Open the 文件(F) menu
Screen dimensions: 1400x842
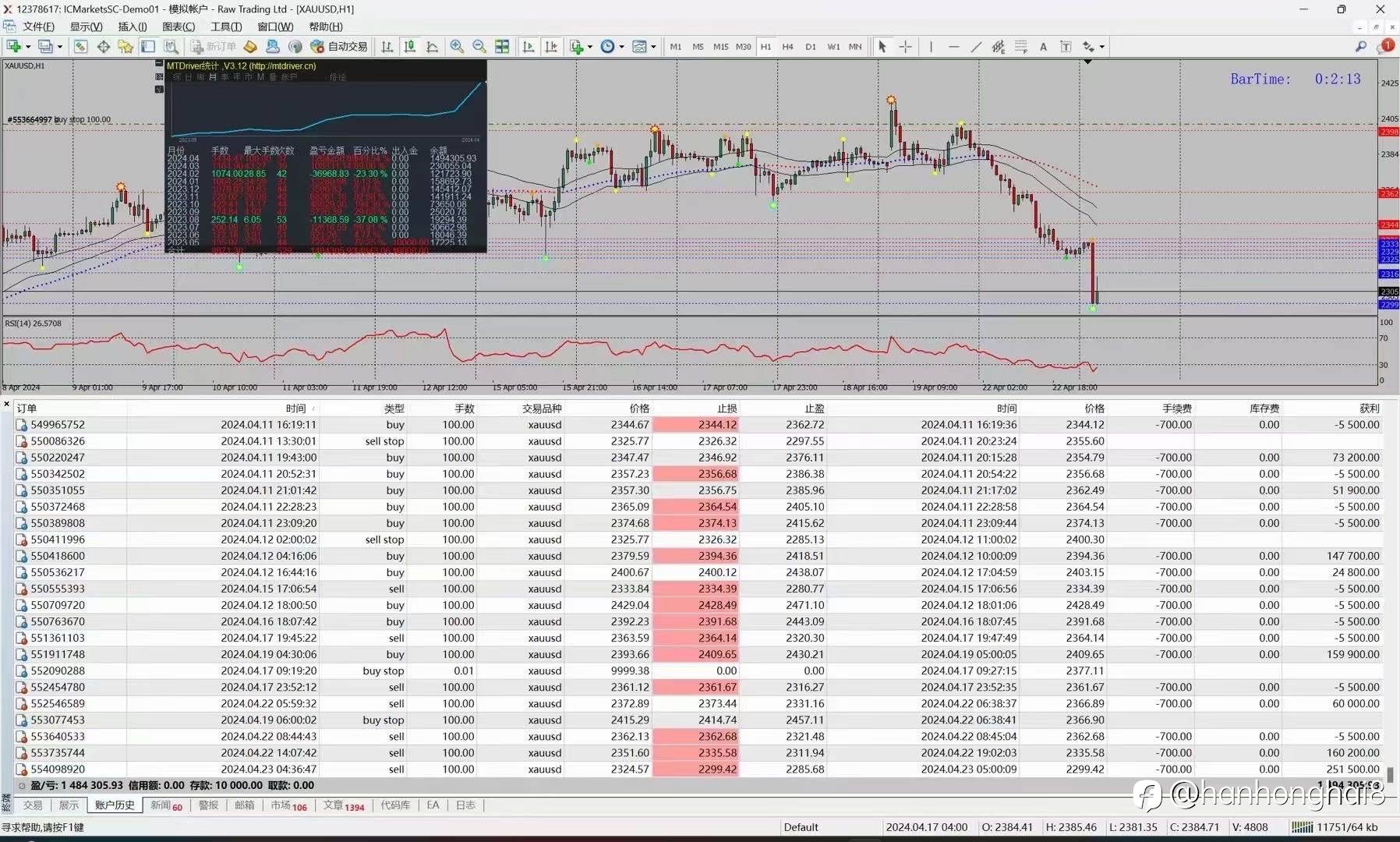coord(38,27)
